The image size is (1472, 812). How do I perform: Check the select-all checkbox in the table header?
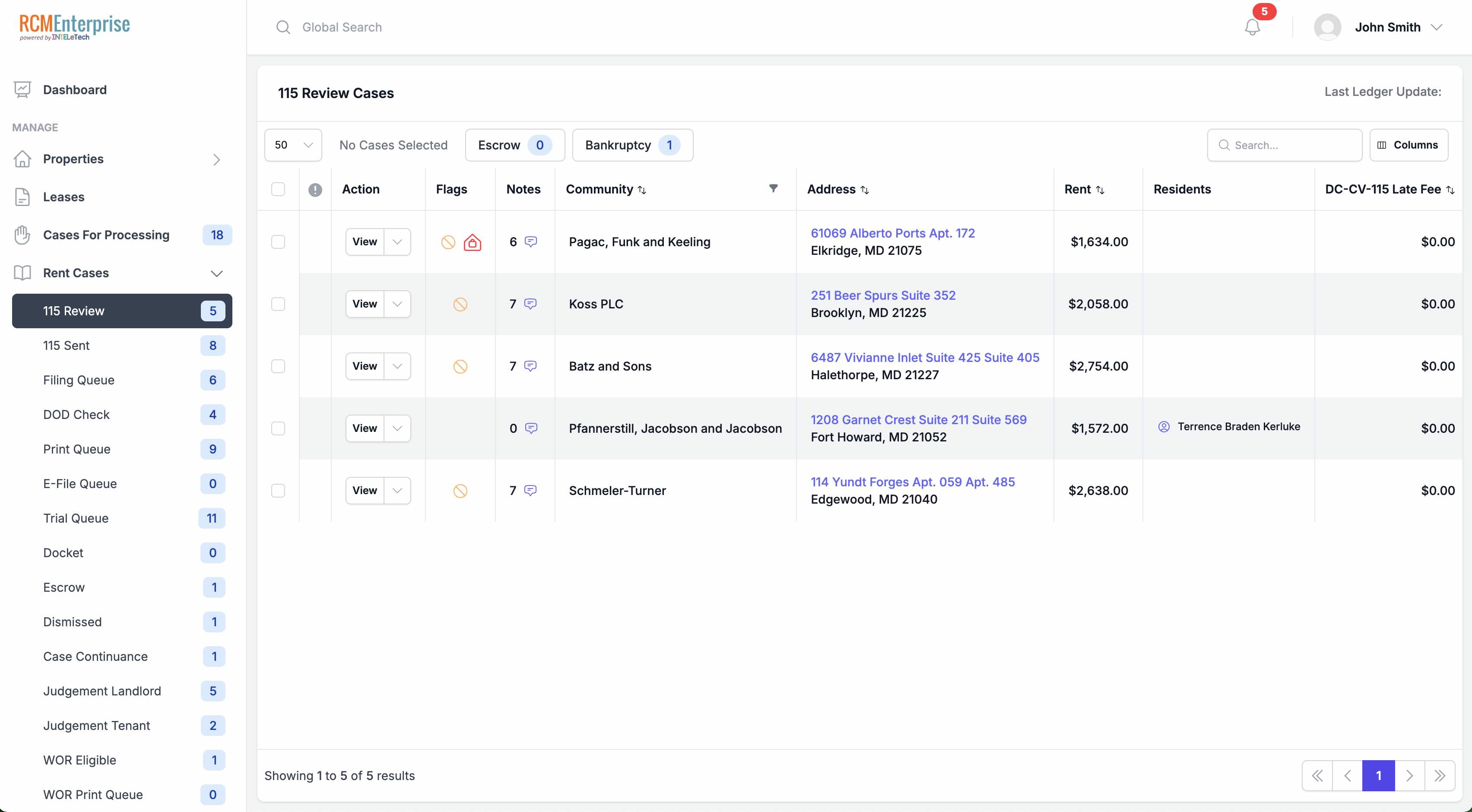click(x=278, y=189)
